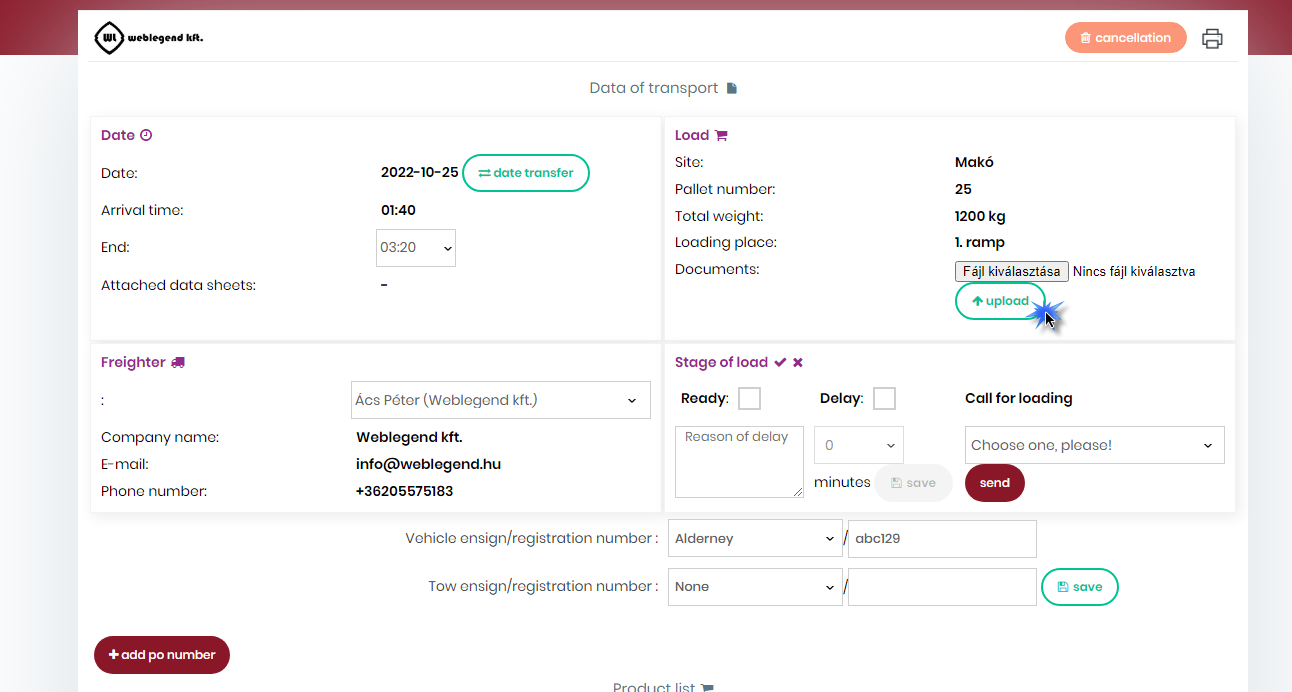Expand the Call for loading dropdown
The image size is (1292, 692).
[1094, 444]
